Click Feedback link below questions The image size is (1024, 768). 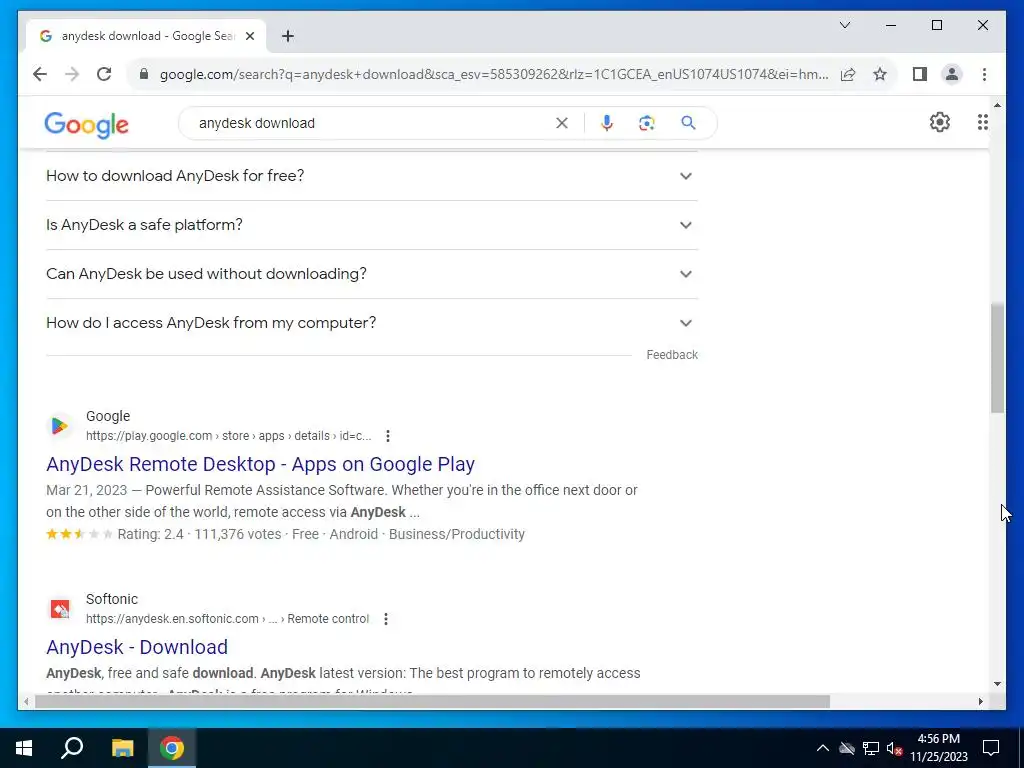(672, 355)
